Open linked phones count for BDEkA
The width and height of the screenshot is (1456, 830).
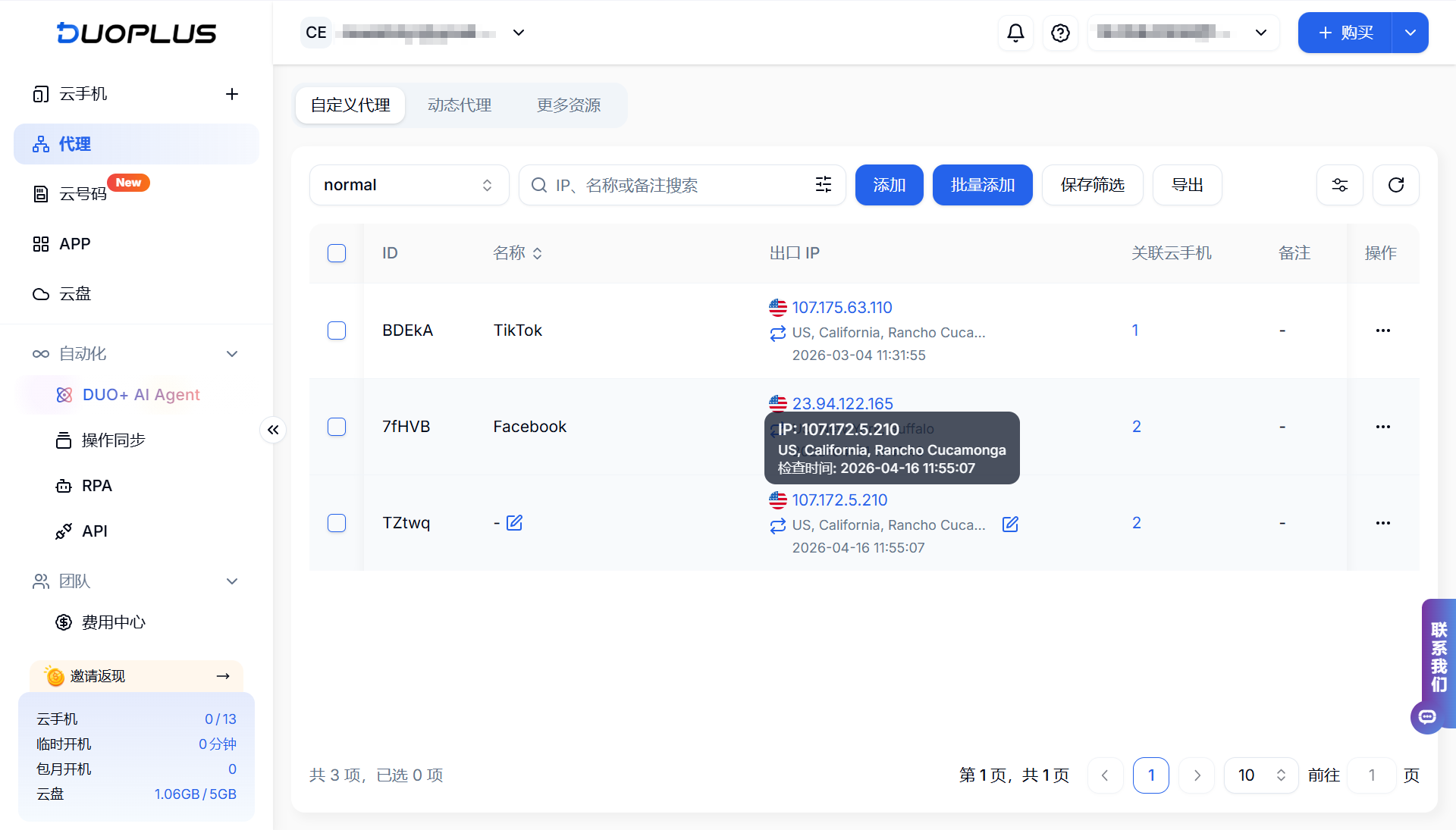[x=1135, y=330]
